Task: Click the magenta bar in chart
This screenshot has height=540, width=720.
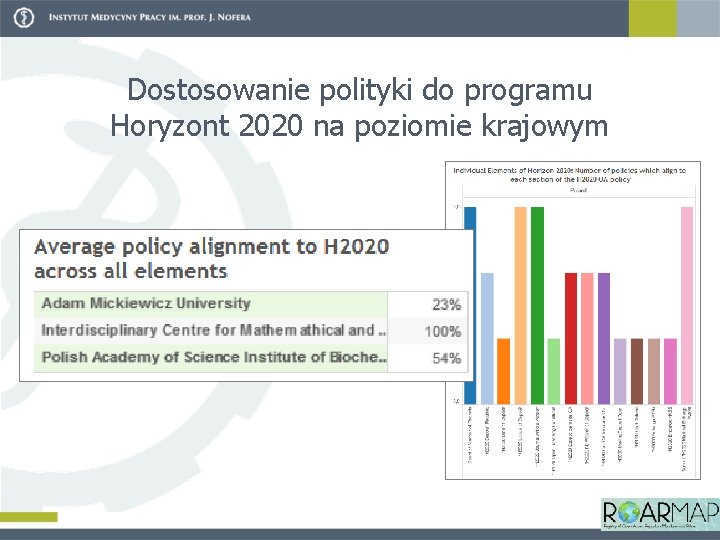Action: 670,371
